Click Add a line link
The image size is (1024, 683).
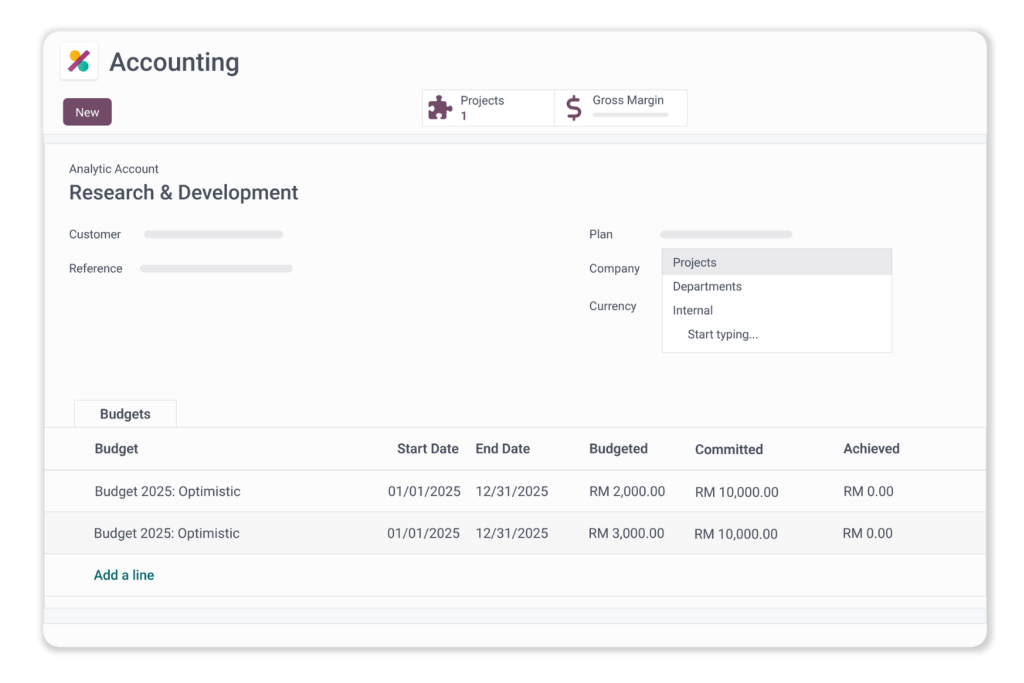[124, 575]
